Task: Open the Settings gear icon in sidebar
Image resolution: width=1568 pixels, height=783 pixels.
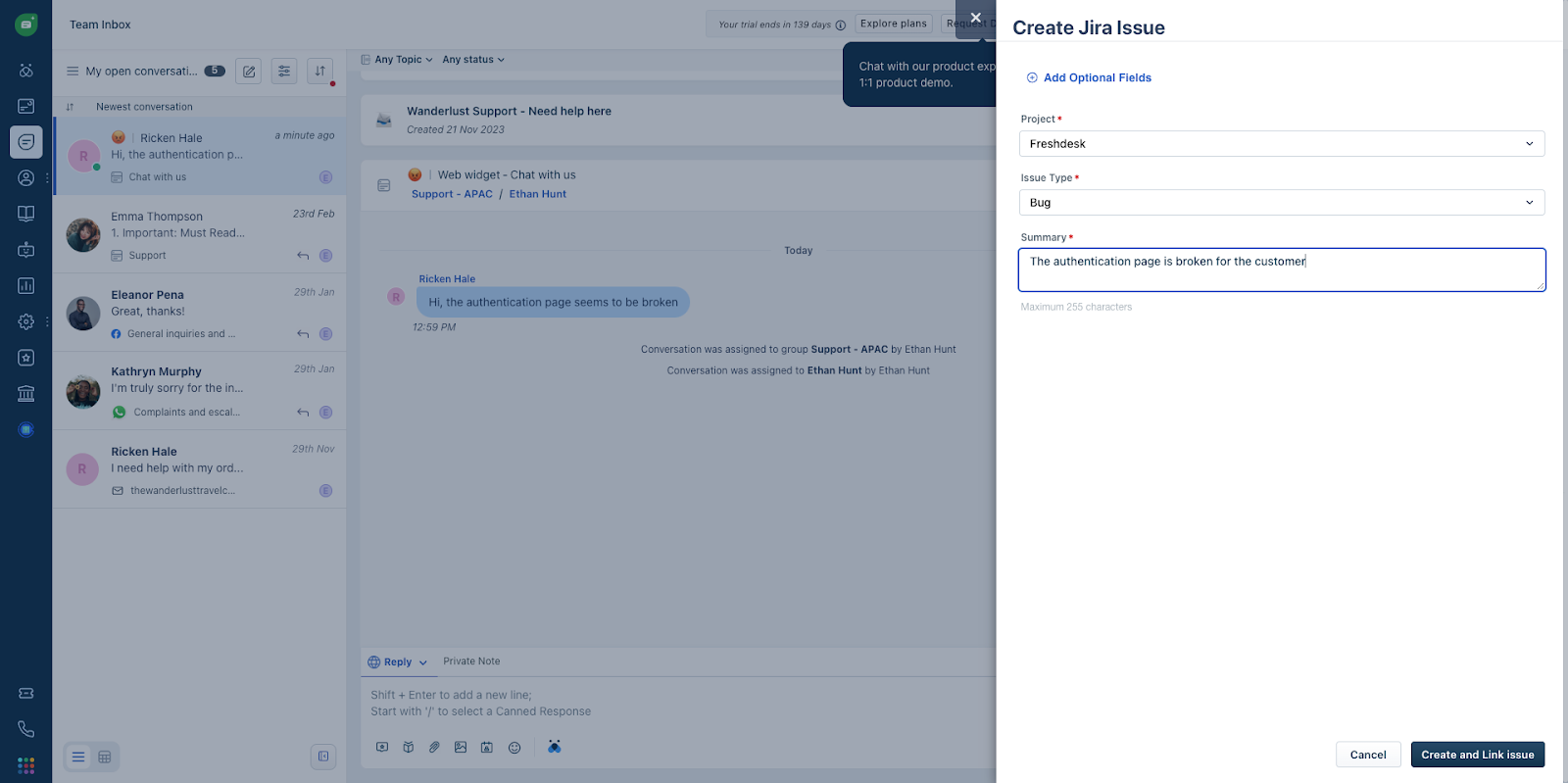Action: pos(26,321)
